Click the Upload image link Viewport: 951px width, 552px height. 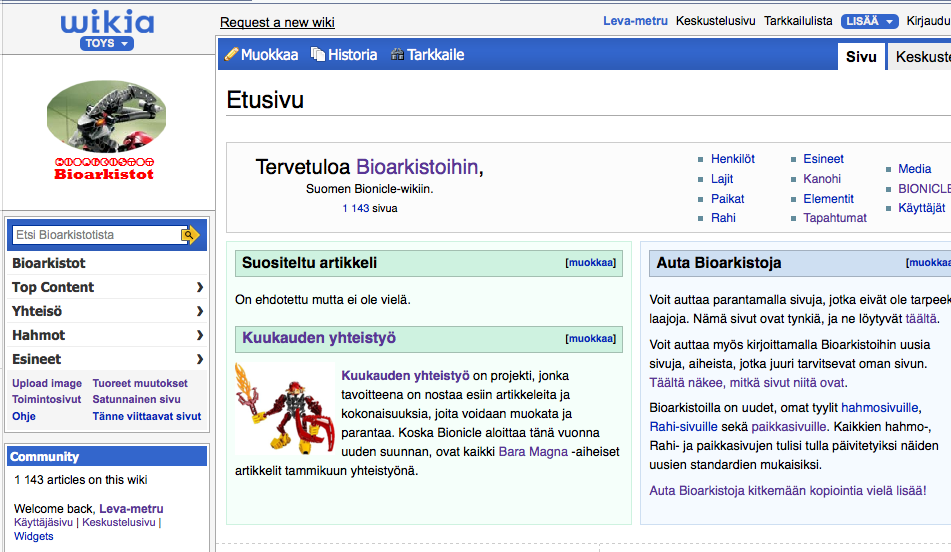click(47, 383)
